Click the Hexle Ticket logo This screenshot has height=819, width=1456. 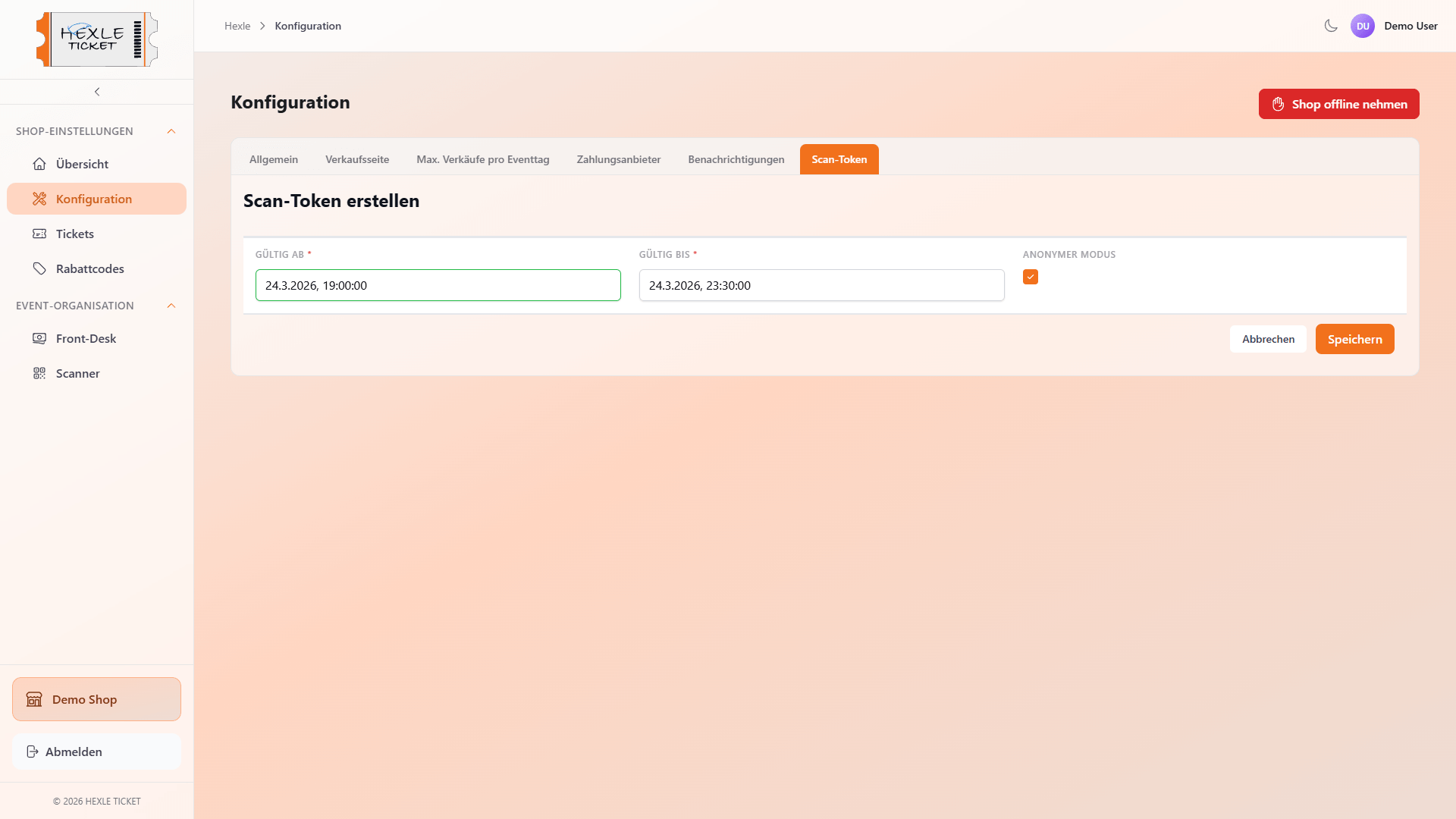pos(96,39)
